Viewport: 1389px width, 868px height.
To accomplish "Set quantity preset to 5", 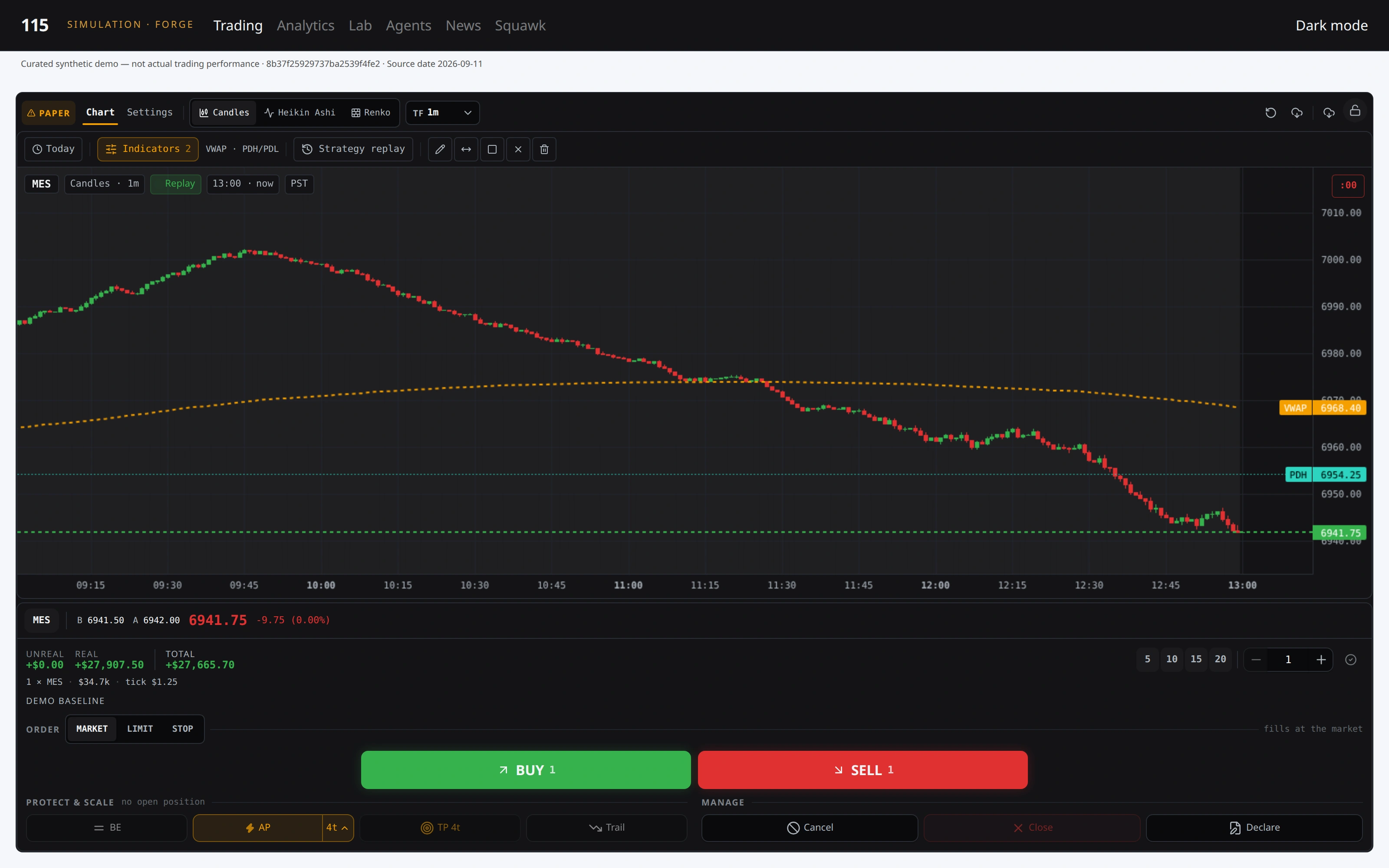I will 1147,660.
